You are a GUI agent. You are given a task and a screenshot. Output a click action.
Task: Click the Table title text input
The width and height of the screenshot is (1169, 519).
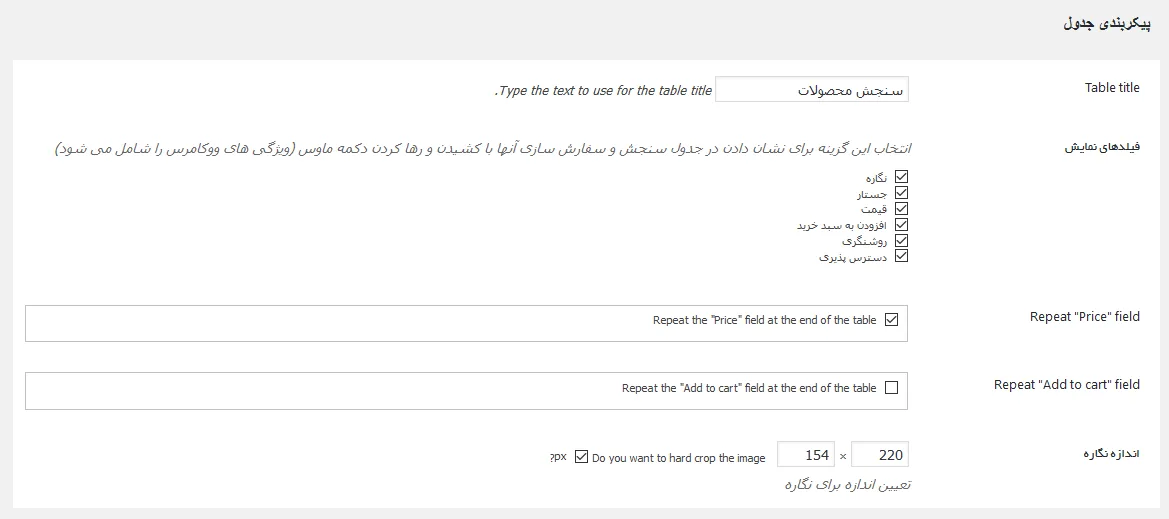coord(811,90)
